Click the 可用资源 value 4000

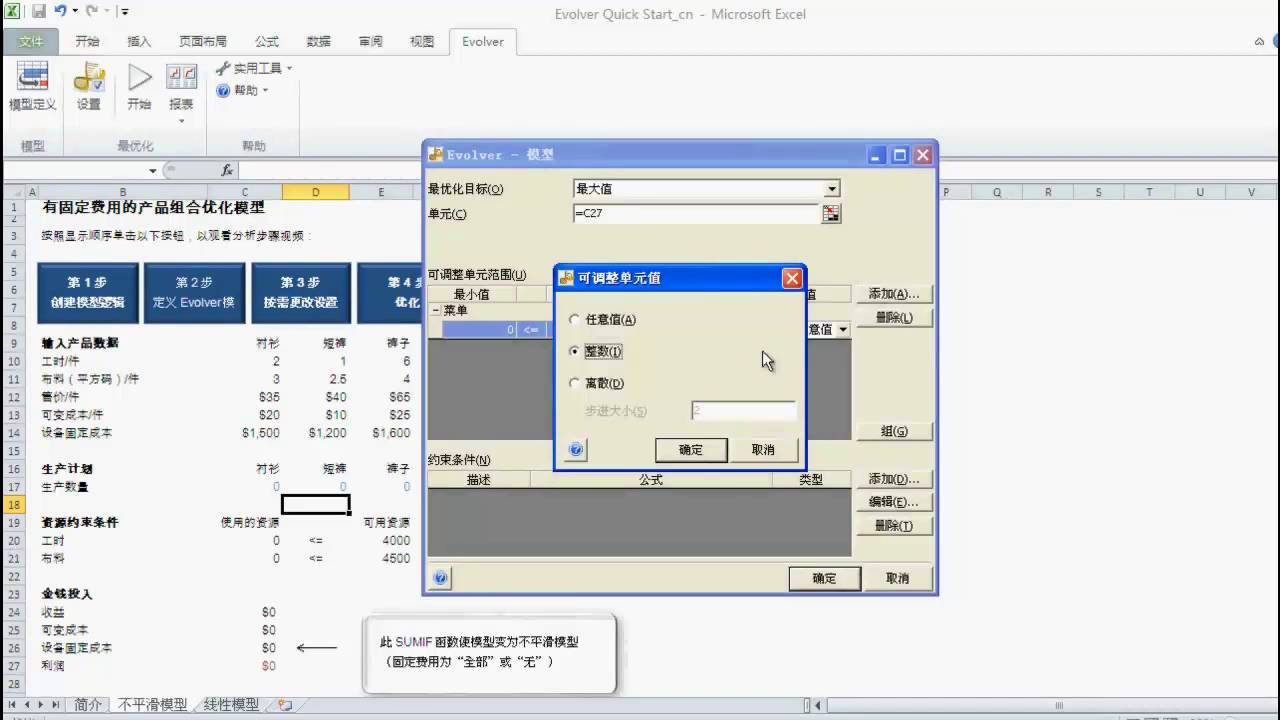point(394,541)
